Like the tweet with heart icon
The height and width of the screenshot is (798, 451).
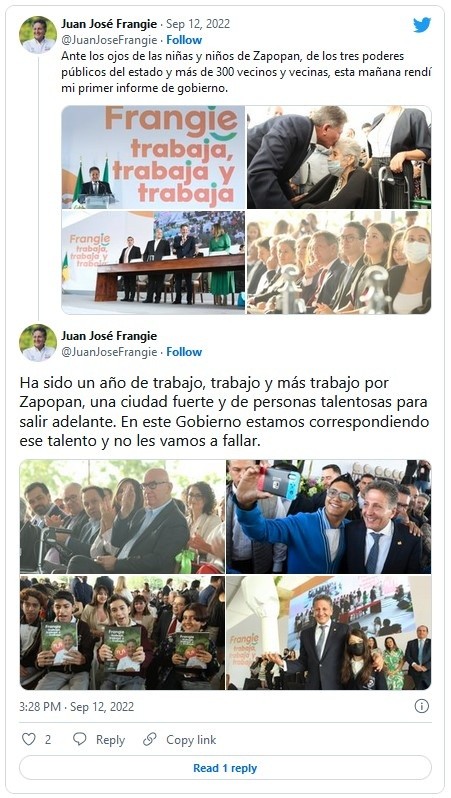tap(29, 739)
